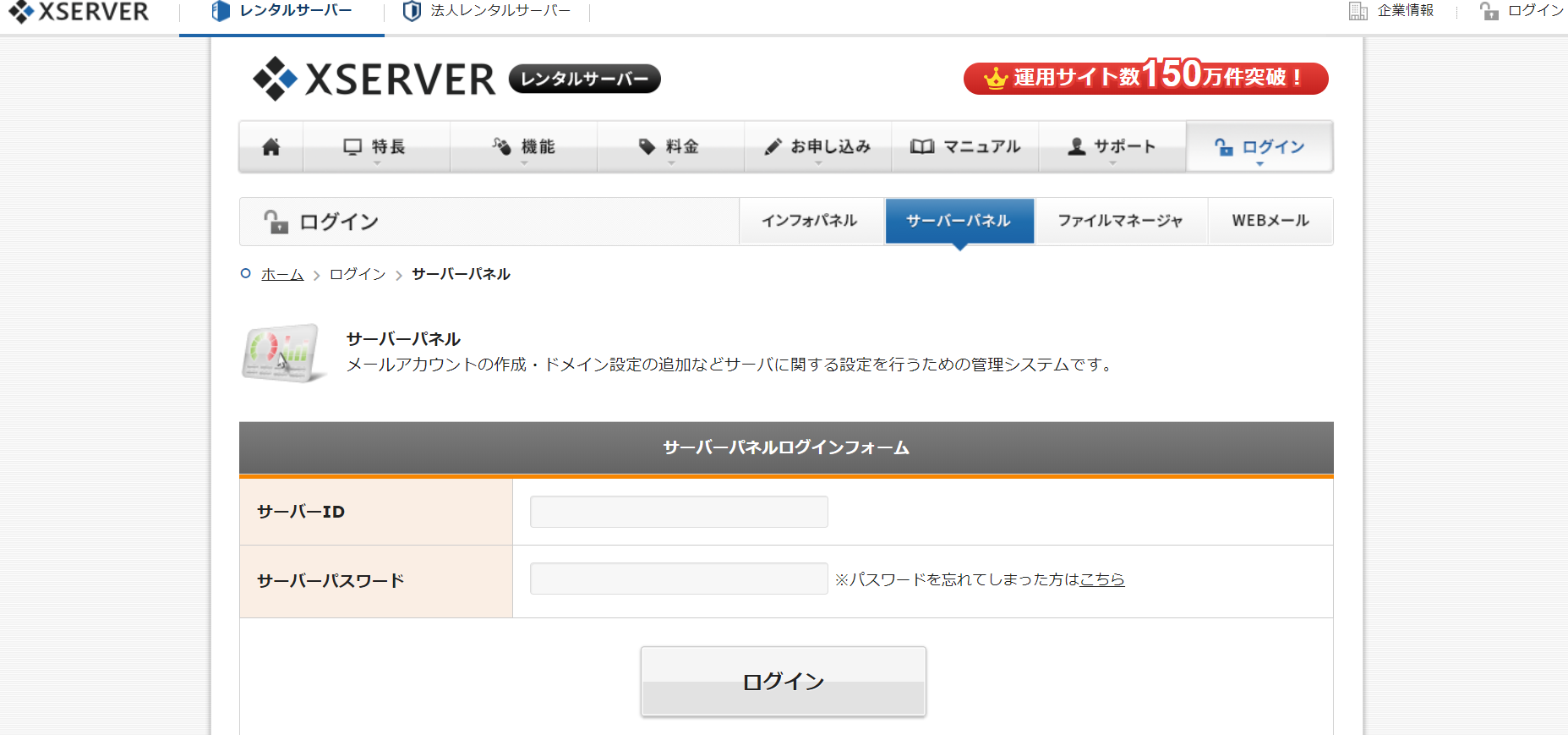This screenshot has width=1568, height=735.
Task: Click the XSERVER logo in top bar
Action: (79, 12)
